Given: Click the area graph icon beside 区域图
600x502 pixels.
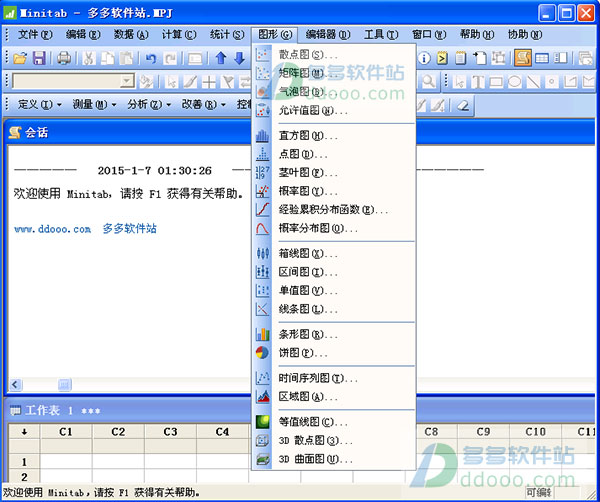Looking at the screenshot, I should pyautogui.click(x=262, y=396).
